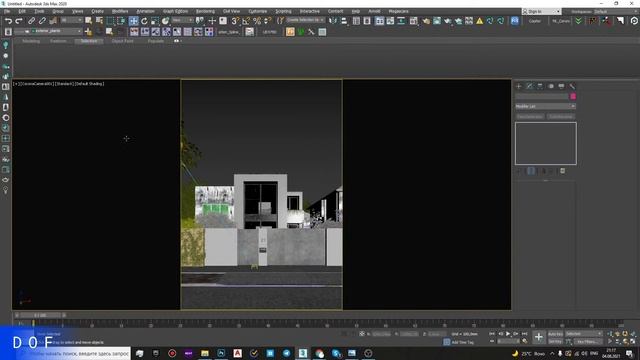
Task: Toggle Spinner Snap
Action: [x=267, y=21]
